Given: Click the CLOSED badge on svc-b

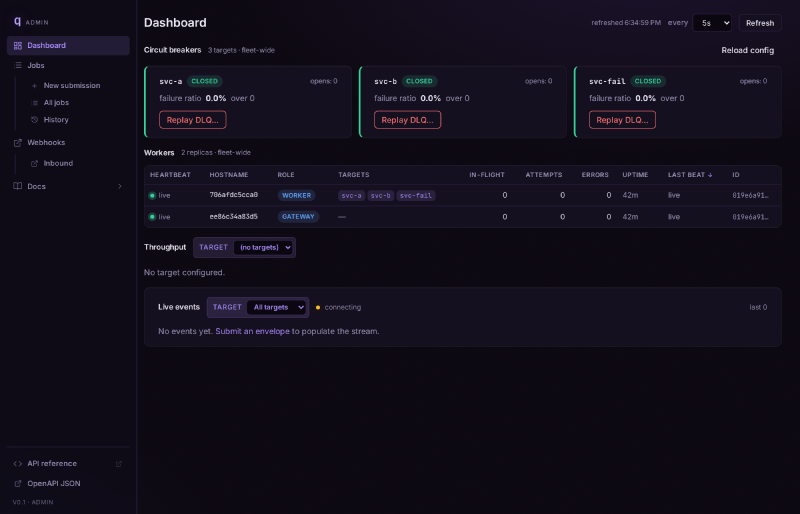Looking at the screenshot, I should (x=419, y=81).
